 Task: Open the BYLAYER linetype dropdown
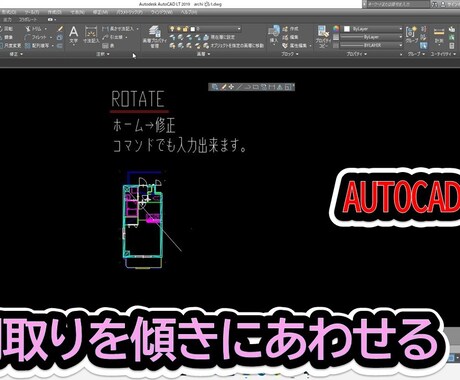401,45
